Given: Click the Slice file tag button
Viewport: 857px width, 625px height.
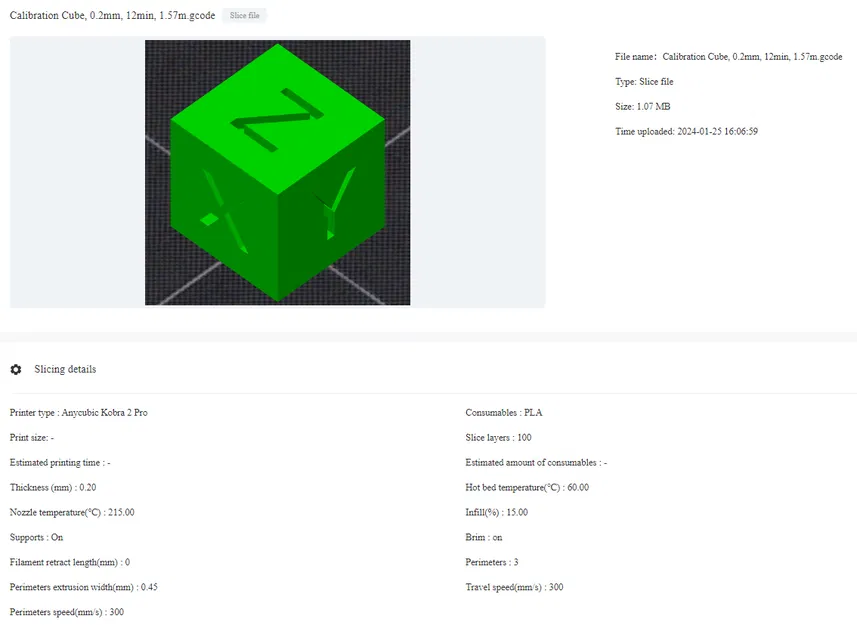Looking at the screenshot, I should click(x=244, y=15).
